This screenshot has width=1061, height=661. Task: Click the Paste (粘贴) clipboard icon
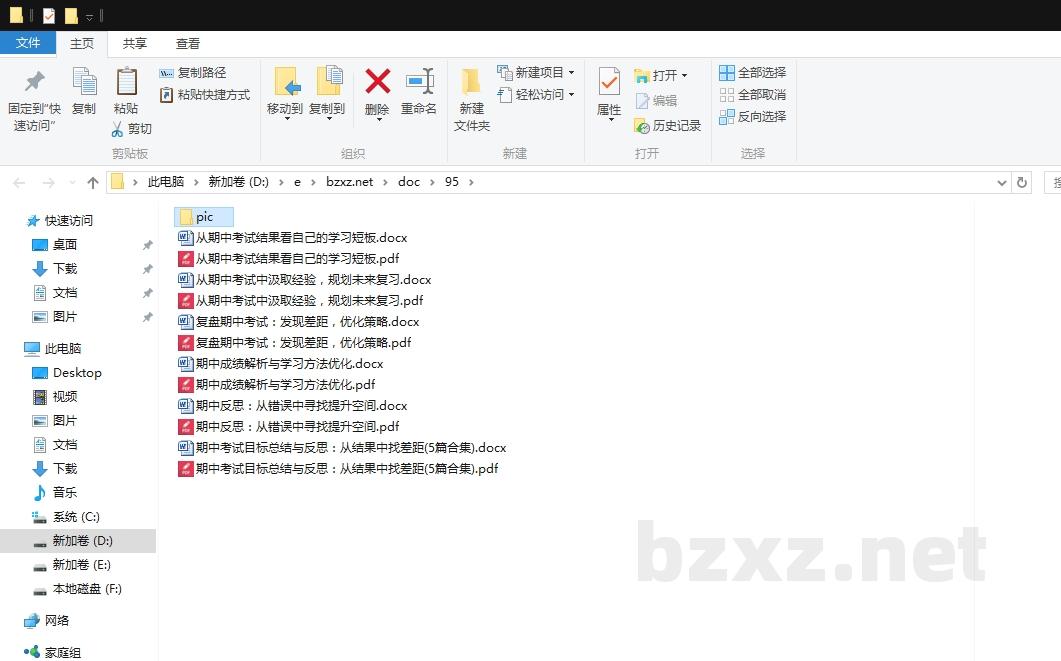tap(126, 83)
